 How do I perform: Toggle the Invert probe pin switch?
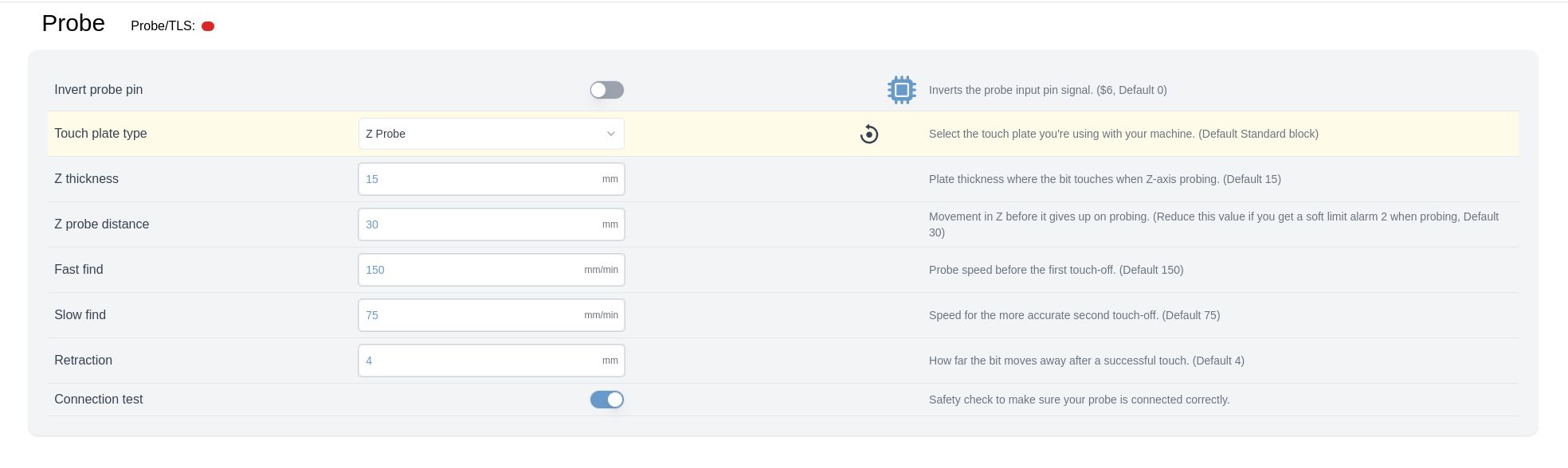607,90
